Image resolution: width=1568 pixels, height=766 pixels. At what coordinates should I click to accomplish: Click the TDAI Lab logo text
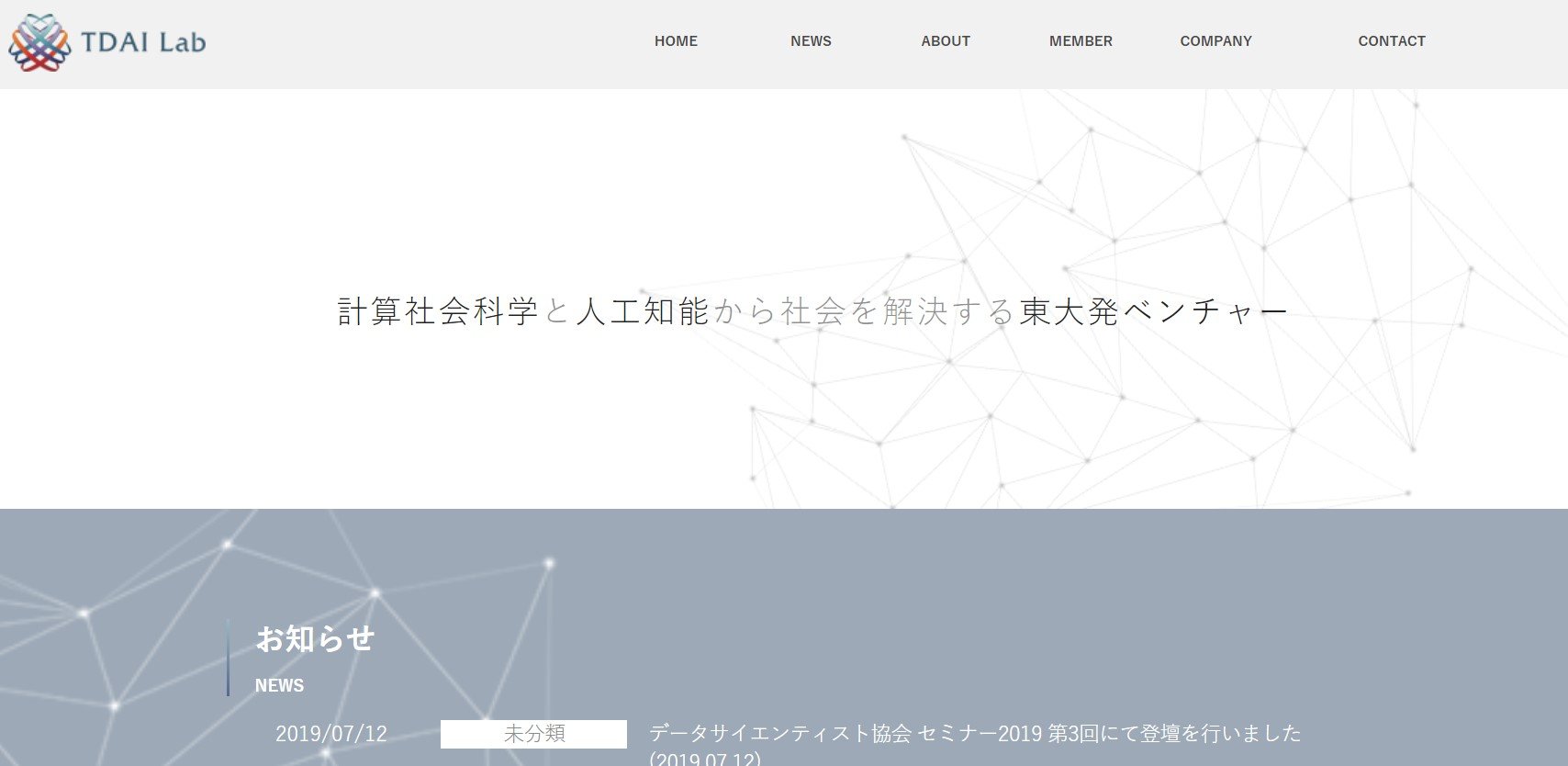click(143, 42)
